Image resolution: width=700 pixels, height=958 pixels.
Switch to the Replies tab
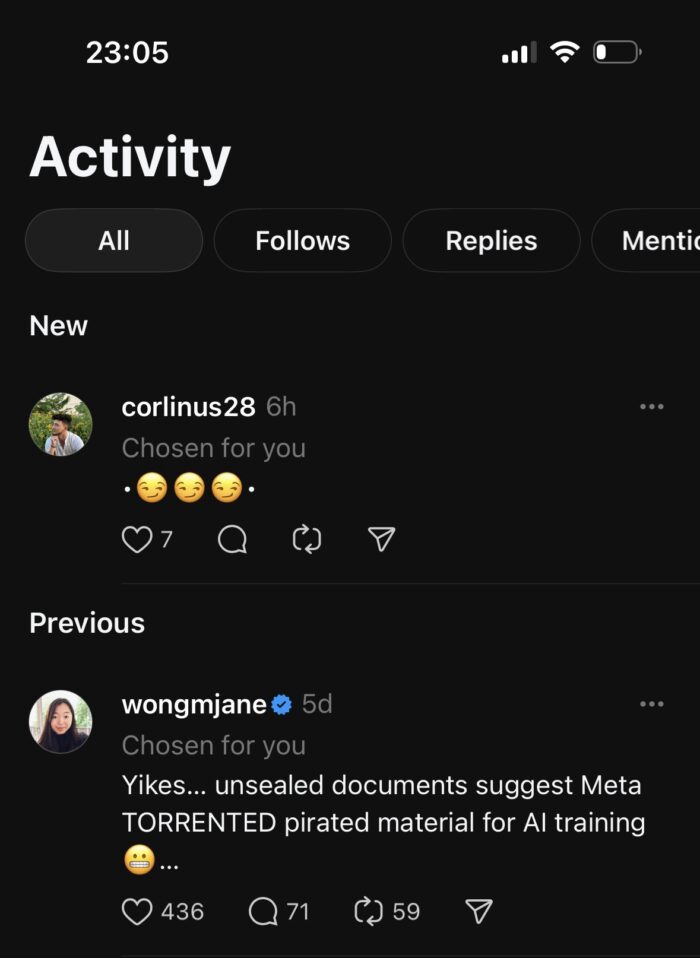pyautogui.click(x=491, y=241)
